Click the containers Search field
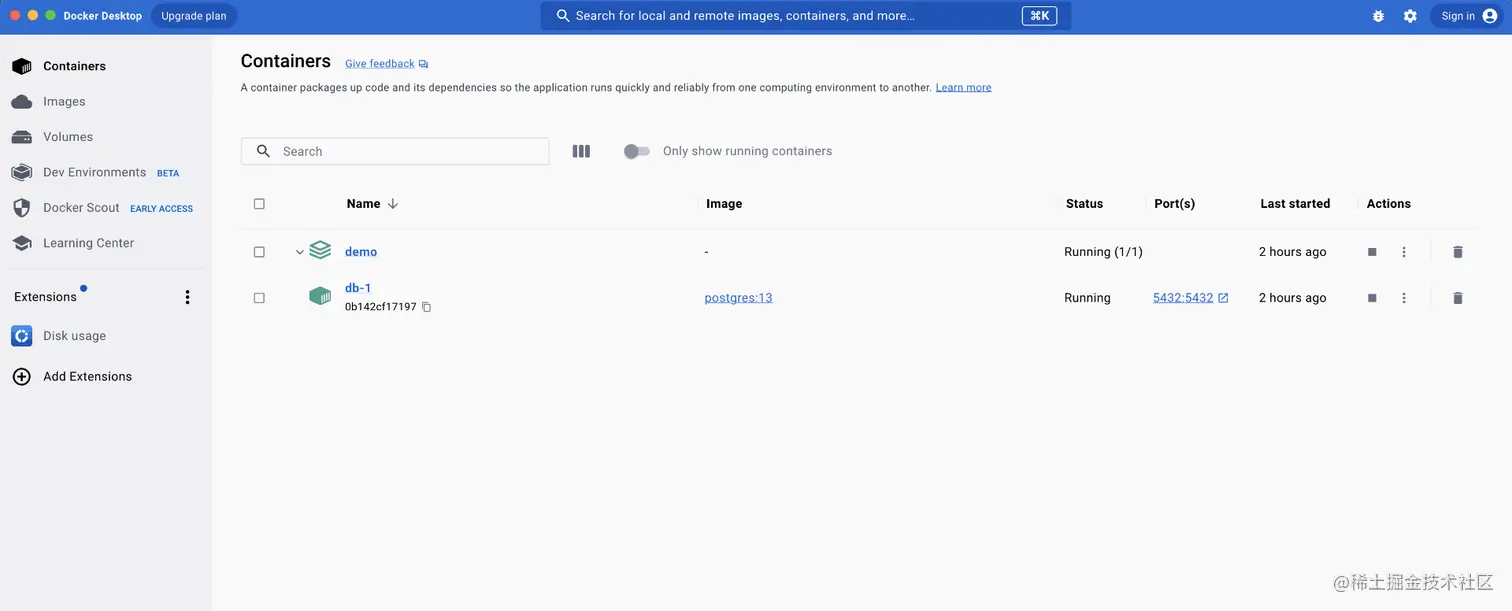Screen dimensions: 1512x611 [x=395, y=151]
